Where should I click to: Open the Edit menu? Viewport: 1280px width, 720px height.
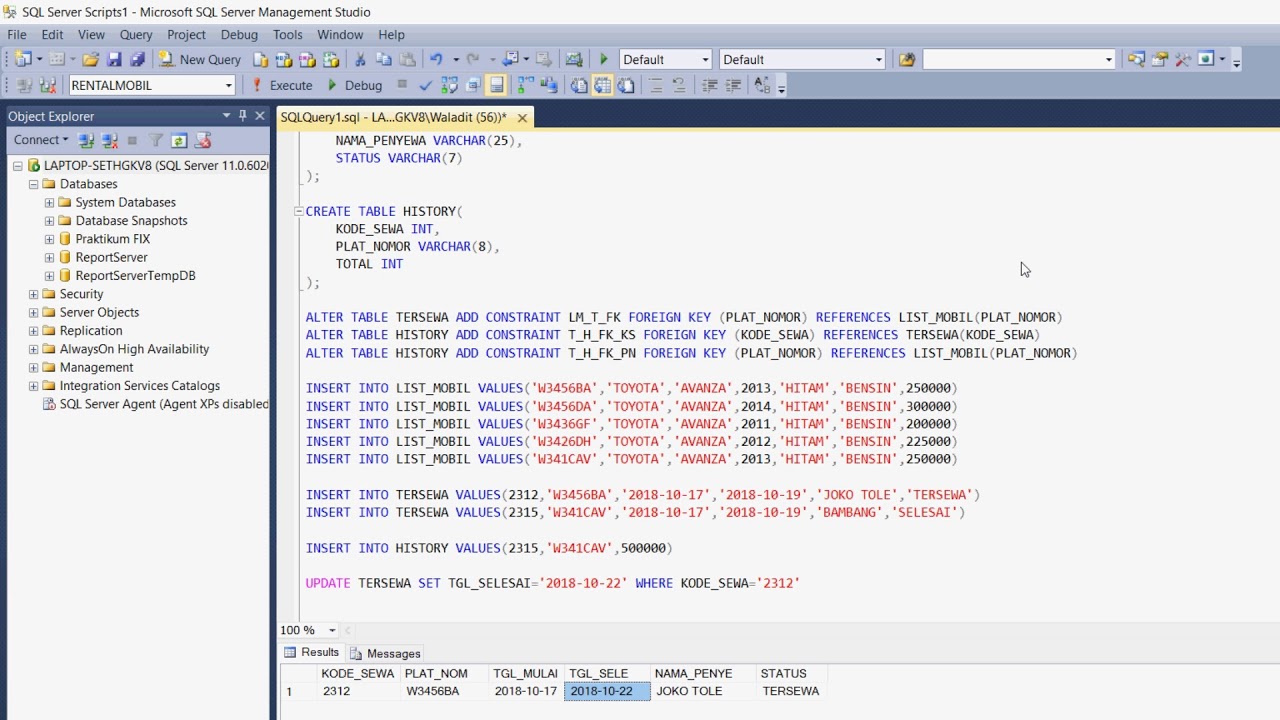point(52,35)
